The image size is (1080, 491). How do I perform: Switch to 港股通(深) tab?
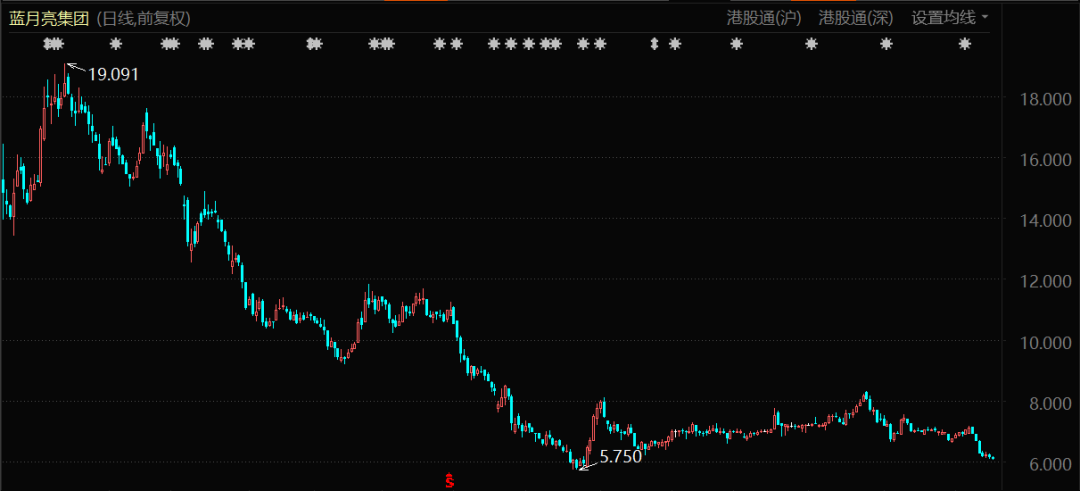856,18
